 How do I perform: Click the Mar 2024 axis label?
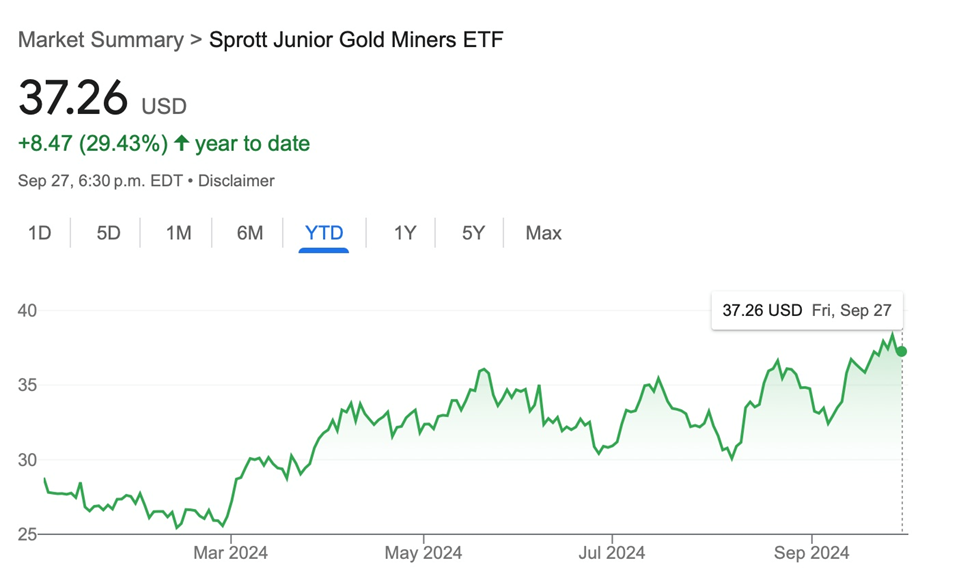(x=230, y=552)
